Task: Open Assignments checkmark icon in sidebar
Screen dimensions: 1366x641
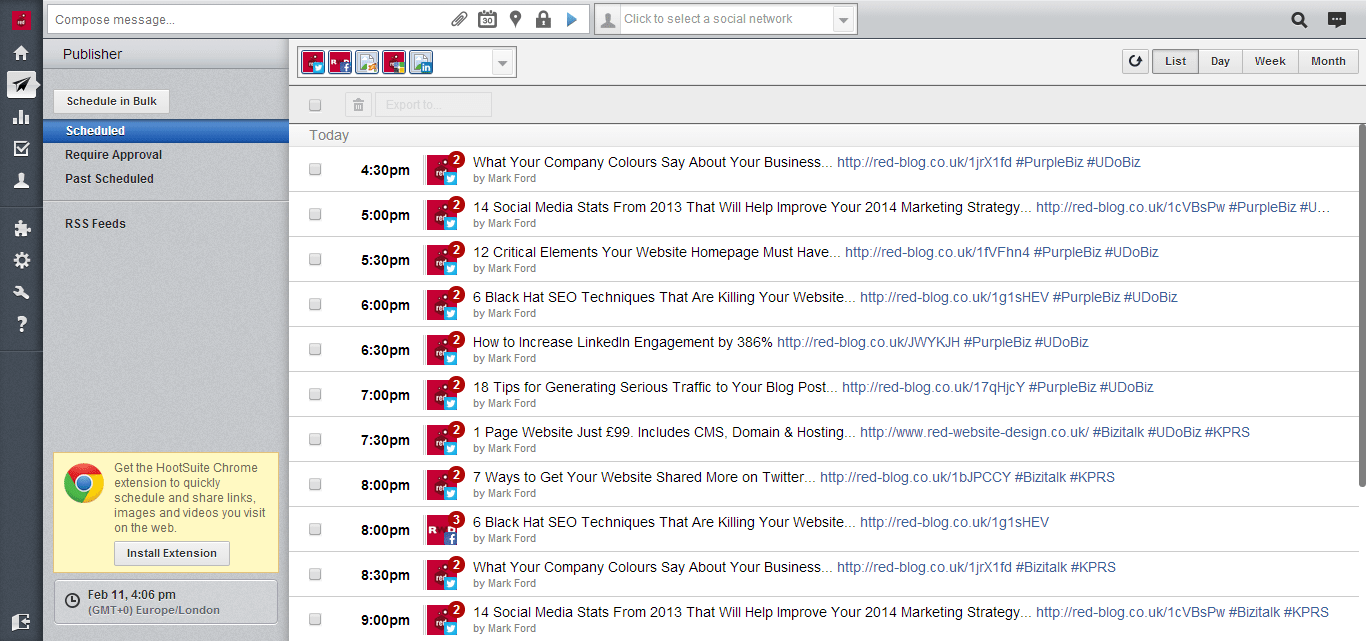Action: click(21, 149)
